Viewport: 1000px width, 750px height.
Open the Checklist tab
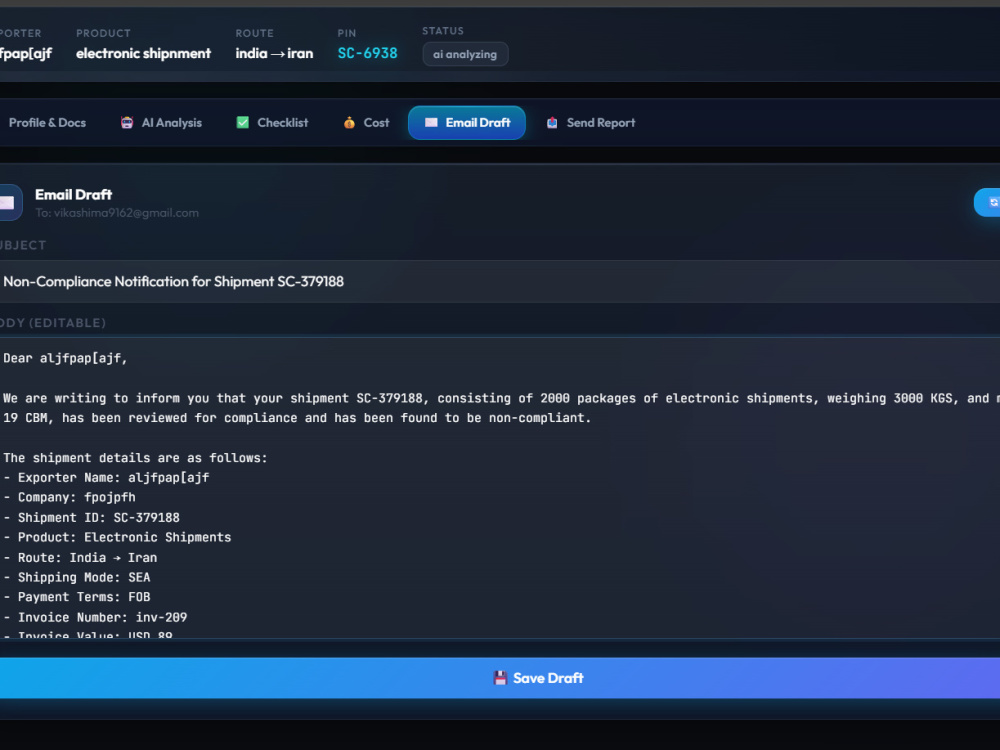pos(272,122)
